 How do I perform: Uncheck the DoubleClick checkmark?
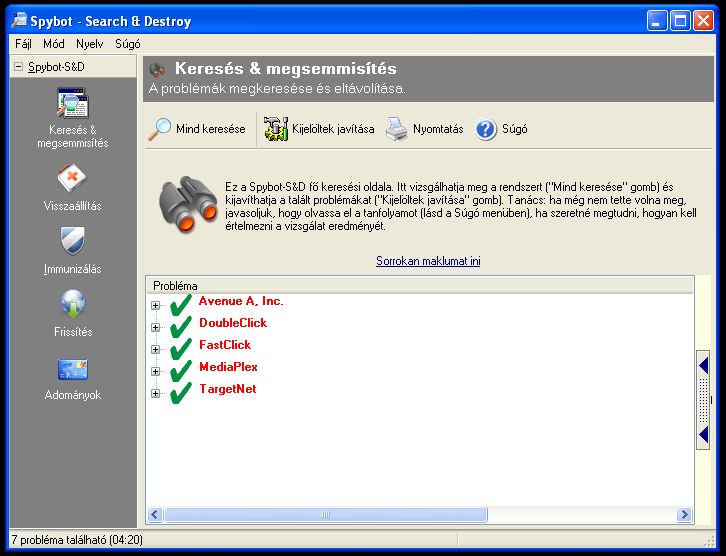pos(181,327)
